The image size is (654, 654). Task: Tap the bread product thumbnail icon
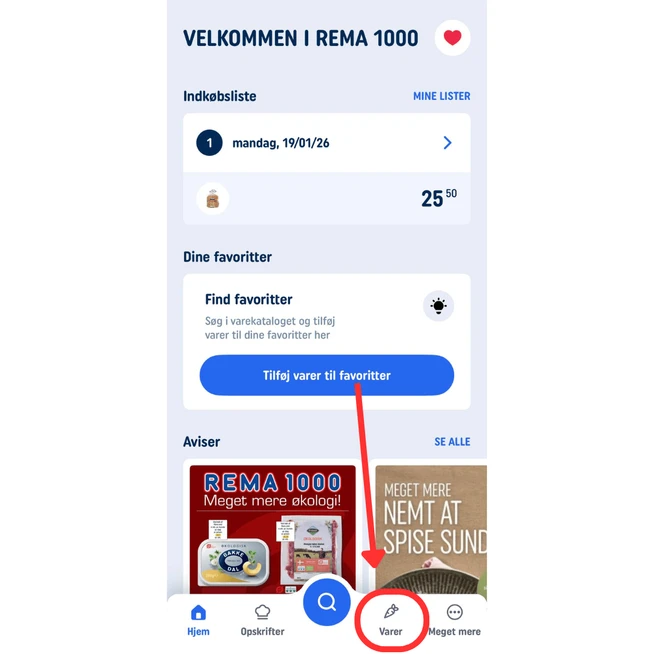[x=213, y=199]
